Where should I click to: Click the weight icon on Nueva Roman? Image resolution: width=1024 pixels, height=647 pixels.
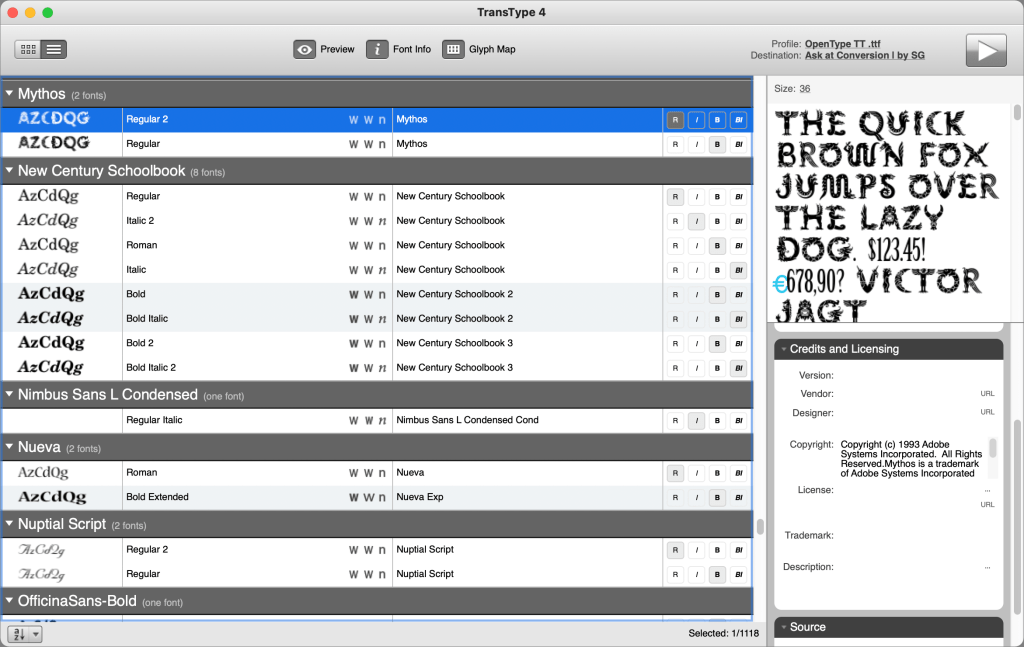(353, 473)
